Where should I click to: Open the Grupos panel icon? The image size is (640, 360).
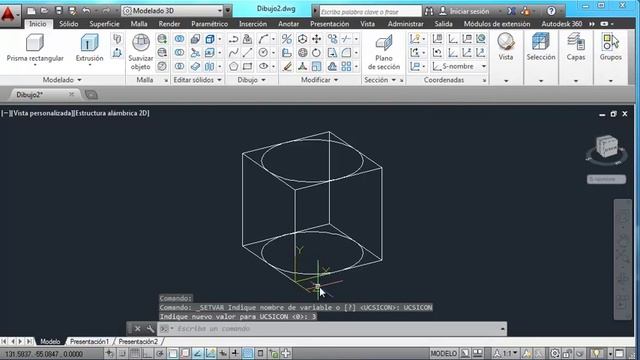[611, 42]
